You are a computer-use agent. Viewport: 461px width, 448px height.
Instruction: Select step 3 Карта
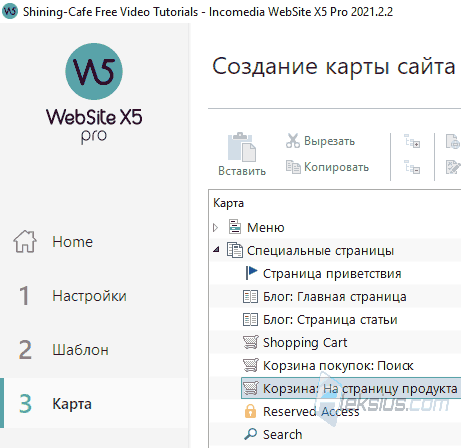tap(94, 403)
